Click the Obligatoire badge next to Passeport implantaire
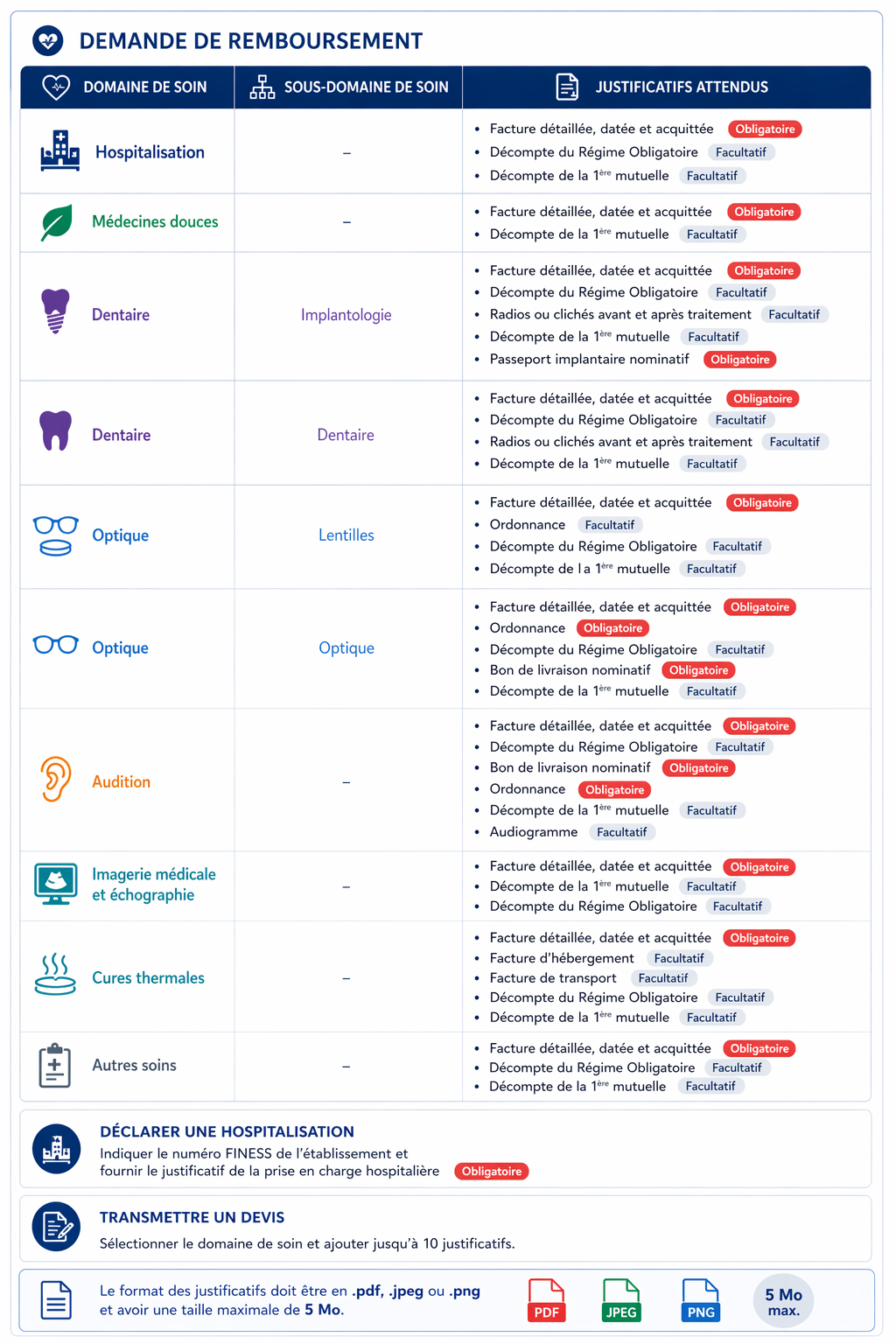Image resolution: width=896 pixels, height=1344 pixels. point(740,360)
